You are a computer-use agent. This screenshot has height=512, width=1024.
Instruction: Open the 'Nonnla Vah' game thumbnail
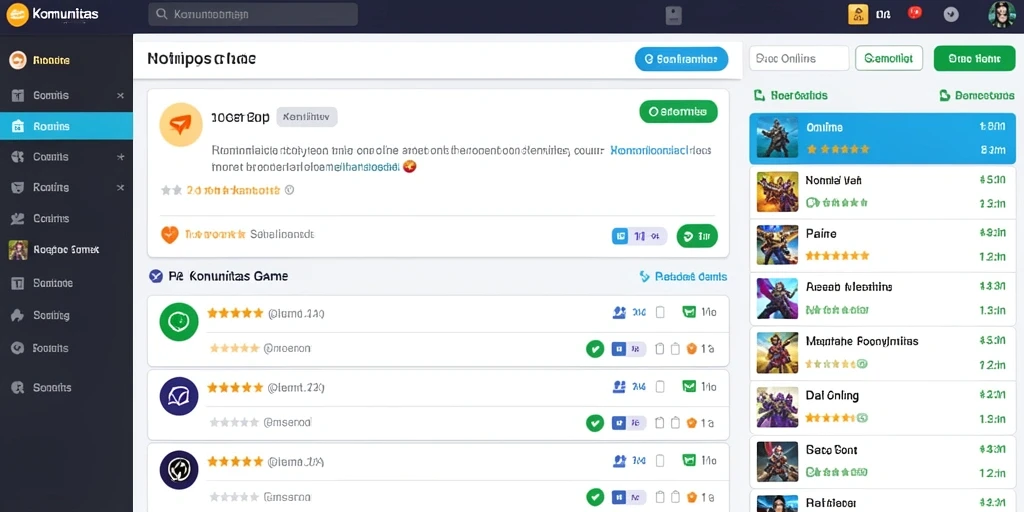point(777,192)
